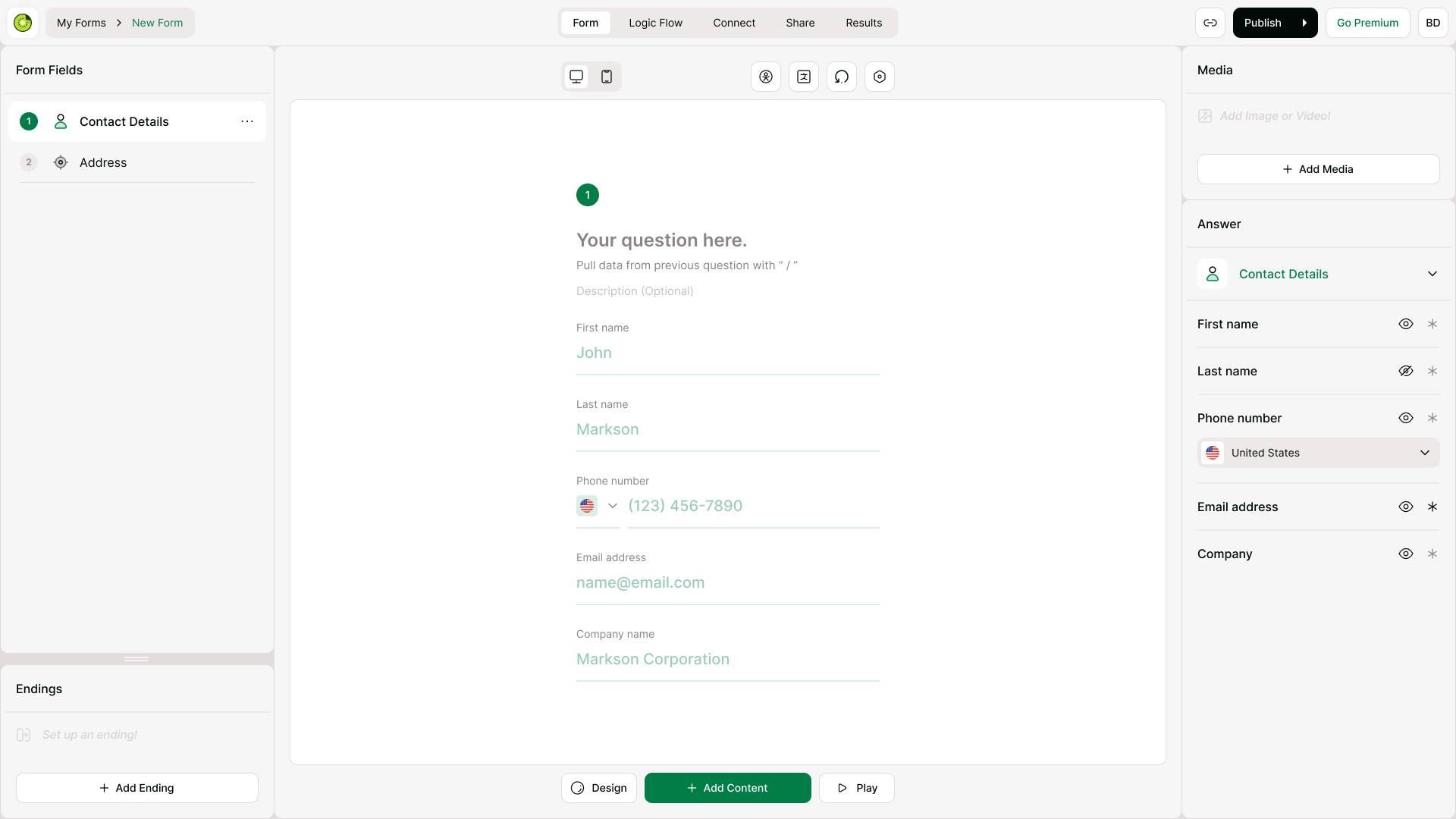
Task: Switch to the Logic Flow tab
Action: pyautogui.click(x=656, y=23)
